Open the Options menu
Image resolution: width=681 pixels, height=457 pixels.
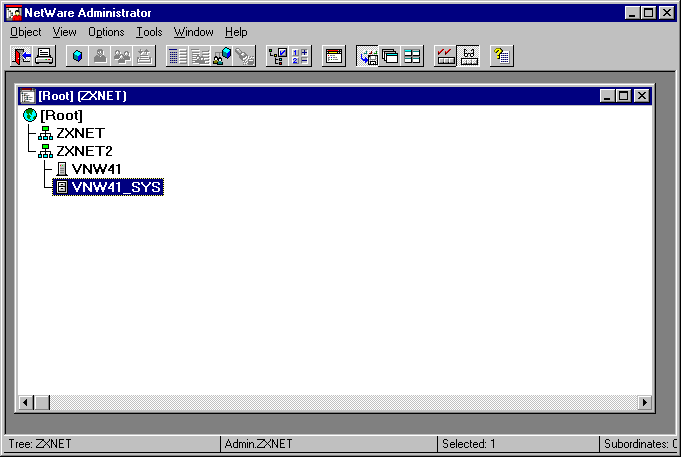pyautogui.click(x=106, y=32)
